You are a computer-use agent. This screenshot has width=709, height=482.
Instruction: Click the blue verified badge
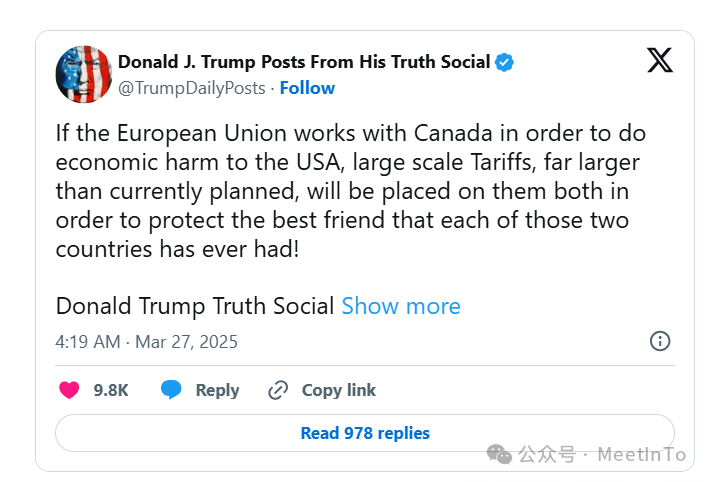pyautogui.click(x=504, y=62)
